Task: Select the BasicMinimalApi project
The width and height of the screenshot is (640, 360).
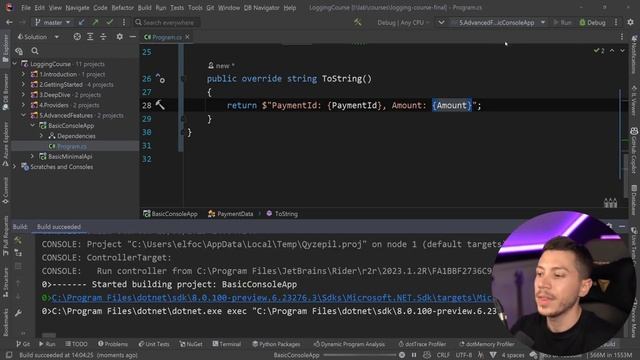Action: tap(70, 156)
